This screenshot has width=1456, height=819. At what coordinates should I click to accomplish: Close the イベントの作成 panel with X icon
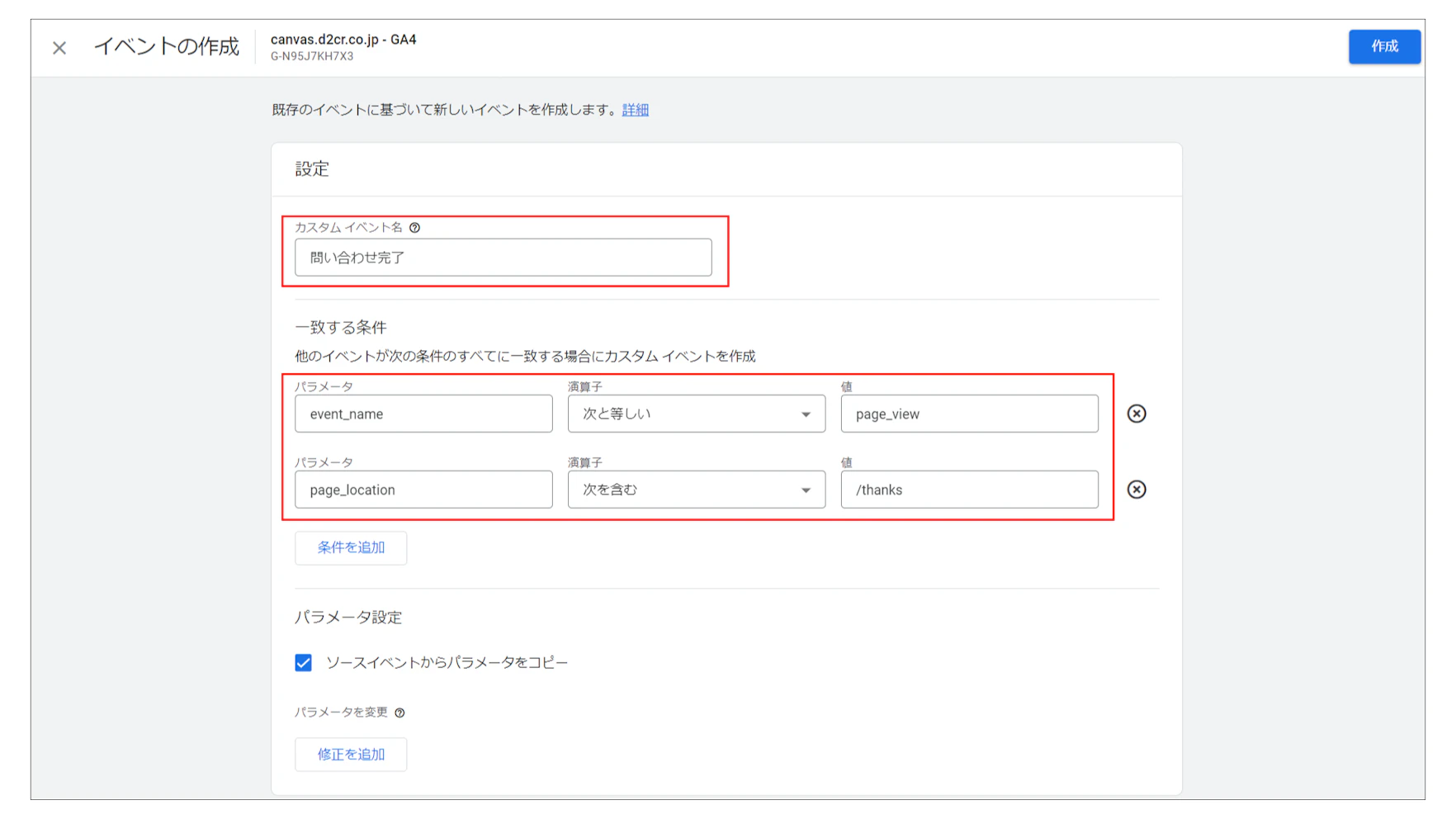(59, 48)
